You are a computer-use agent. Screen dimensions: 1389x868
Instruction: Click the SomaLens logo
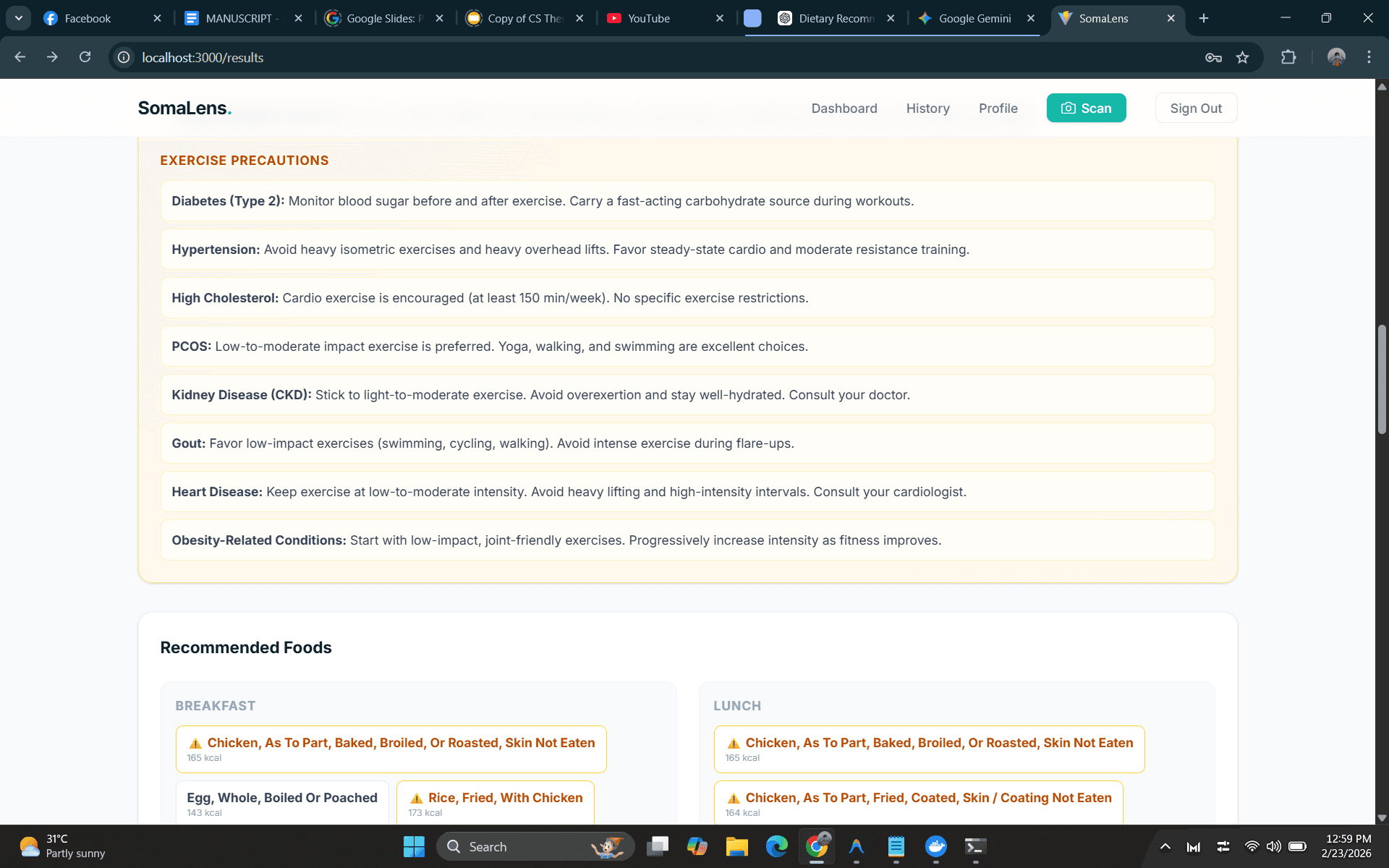(184, 108)
